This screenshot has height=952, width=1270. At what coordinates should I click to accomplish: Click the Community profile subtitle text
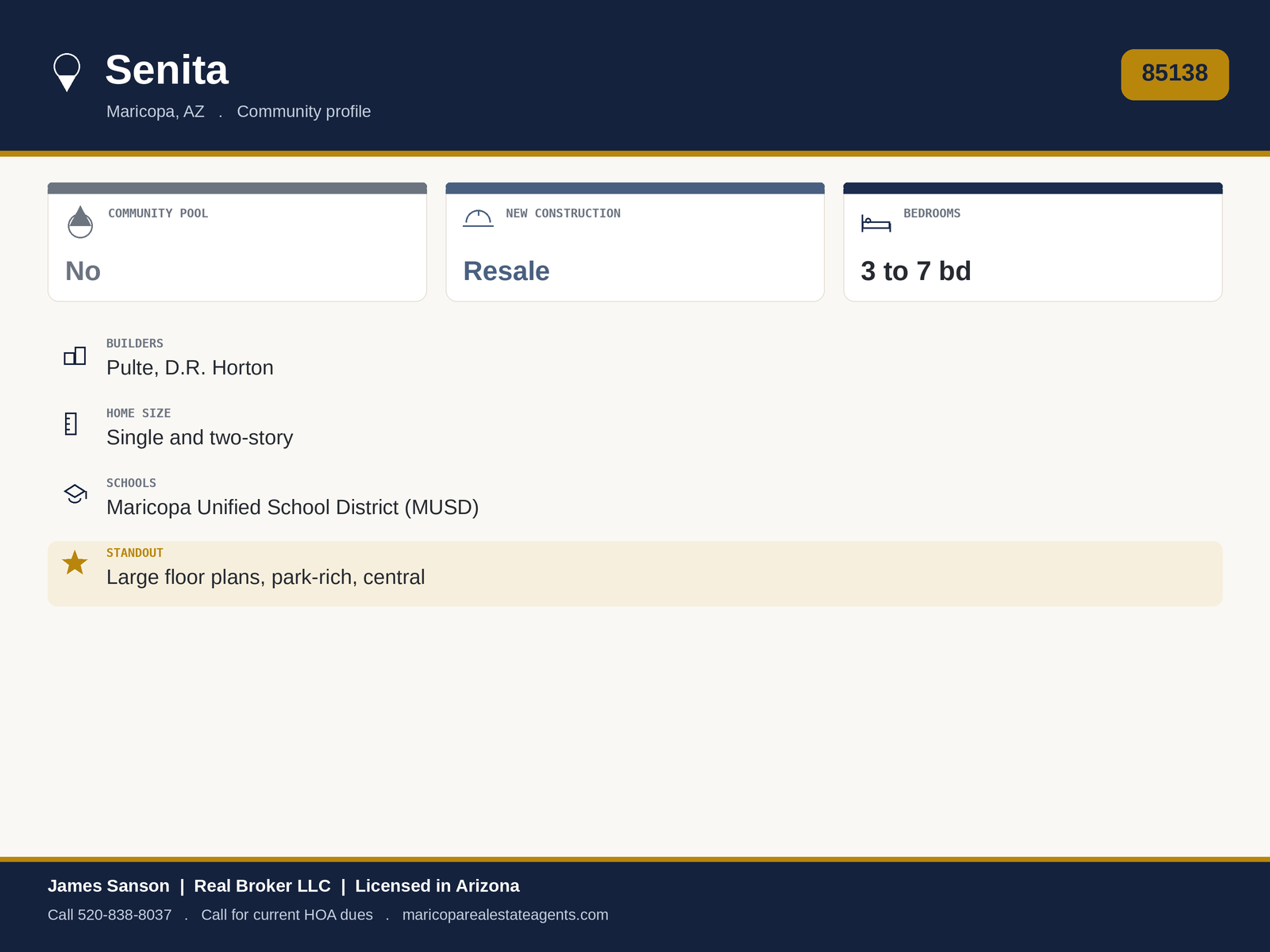(x=304, y=111)
